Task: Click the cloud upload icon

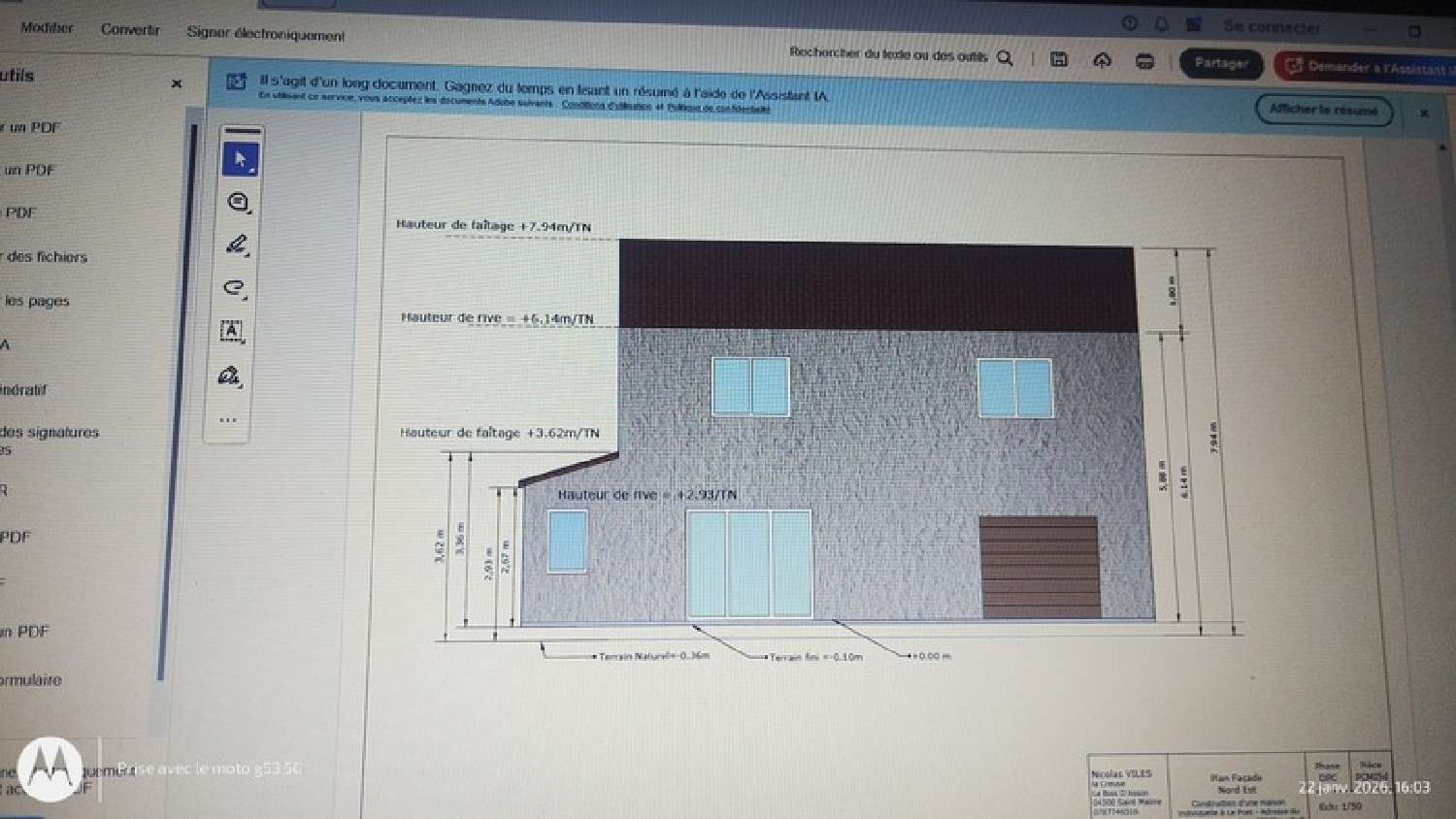Action: coord(1102,61)
